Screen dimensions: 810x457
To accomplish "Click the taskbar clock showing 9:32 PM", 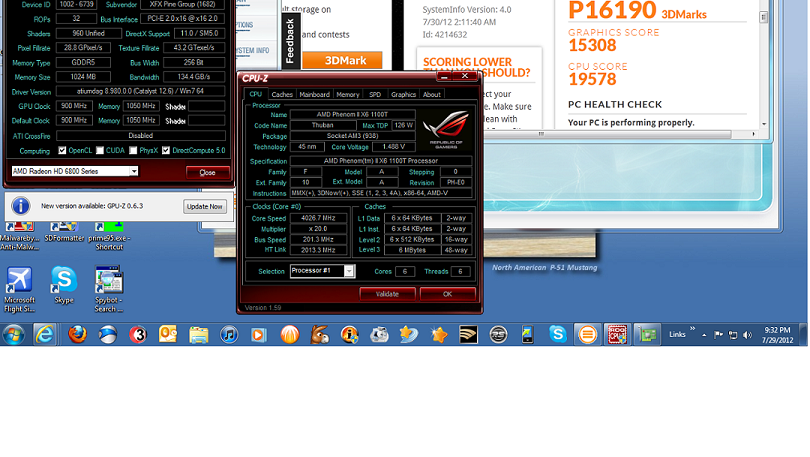I will (777, 335).
